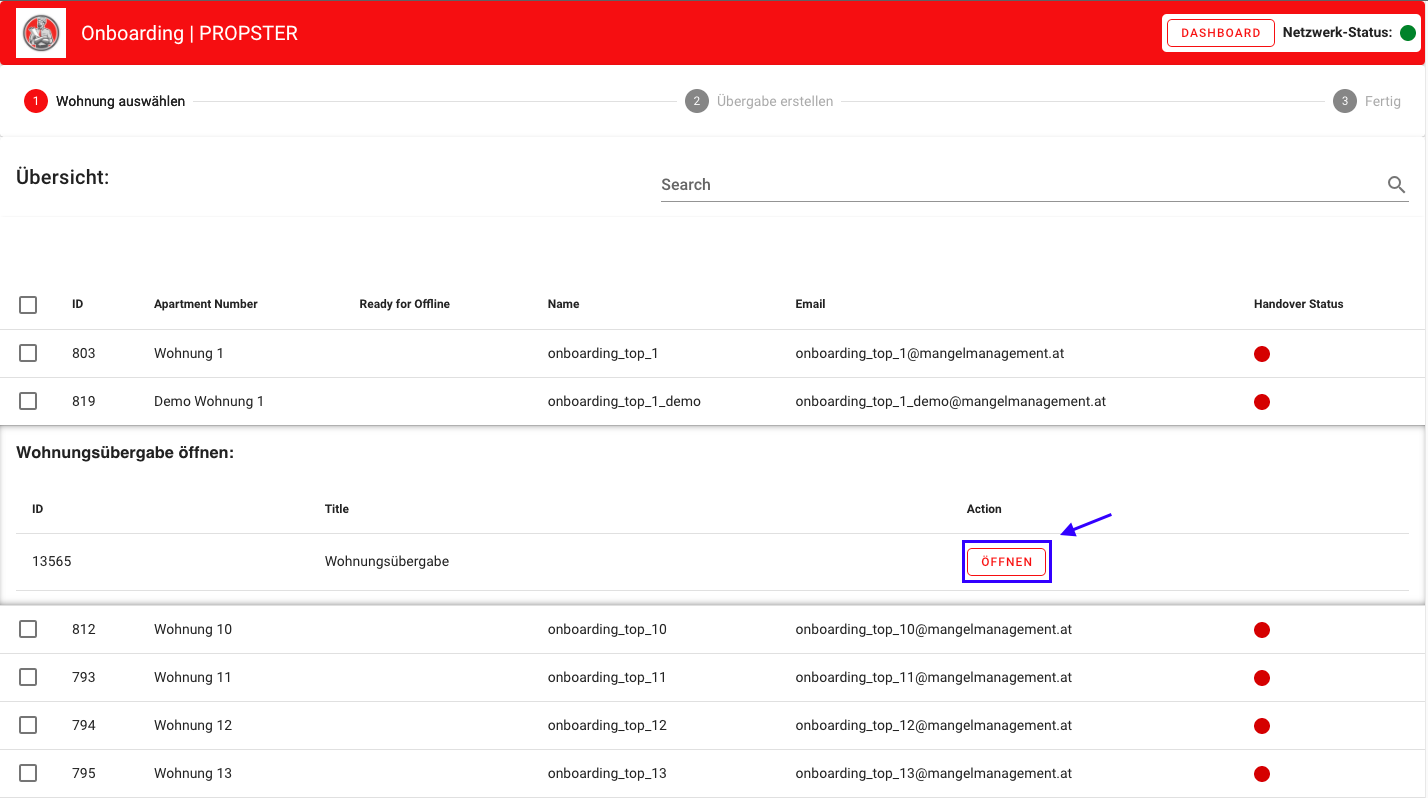Toggle the select-all checkbox in table header
Image resolution: width=1428 pixels, height=798 pixels.
(28, 305)
